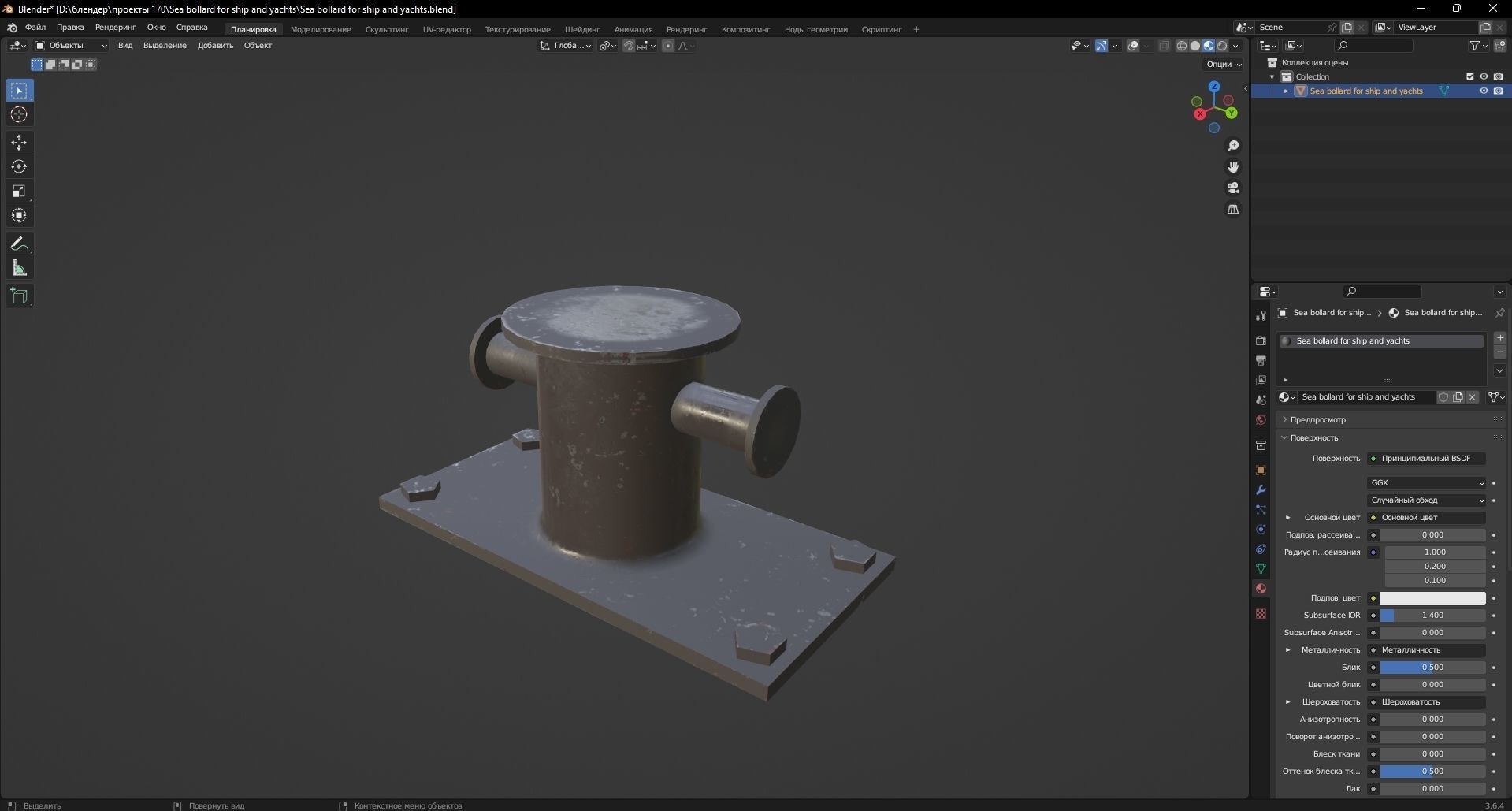Open the View Layer properties tab
Image resolution: width=1512 pixels, height=811 pixels.
1261,380
